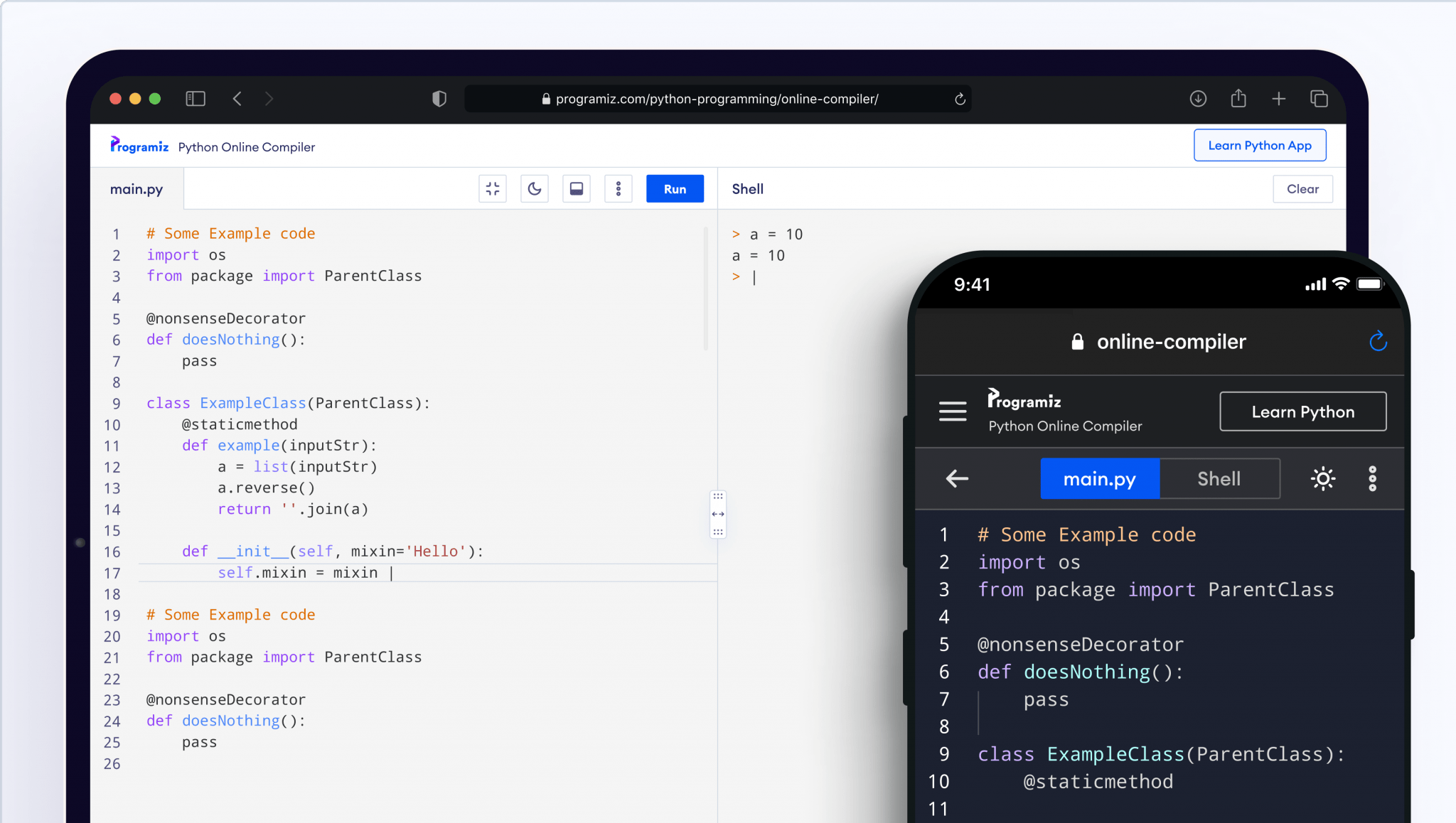The width and height of the screenshot is (1456, 823).
Task: Click the desktop Python Online Compiler title
Action: coord(246,147)
